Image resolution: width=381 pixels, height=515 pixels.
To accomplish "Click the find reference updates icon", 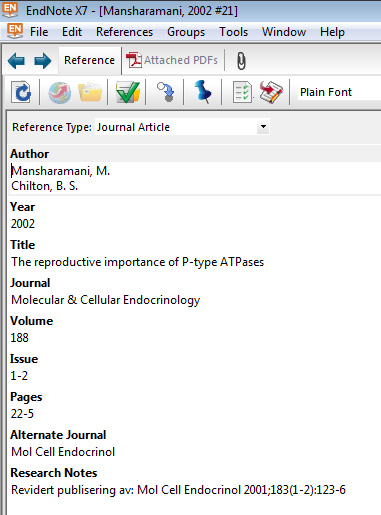I will 166,92.
